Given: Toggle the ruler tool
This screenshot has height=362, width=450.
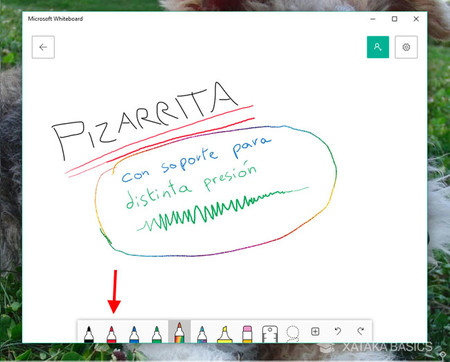Looking at the screenshot, I should (x=270, y=334).
